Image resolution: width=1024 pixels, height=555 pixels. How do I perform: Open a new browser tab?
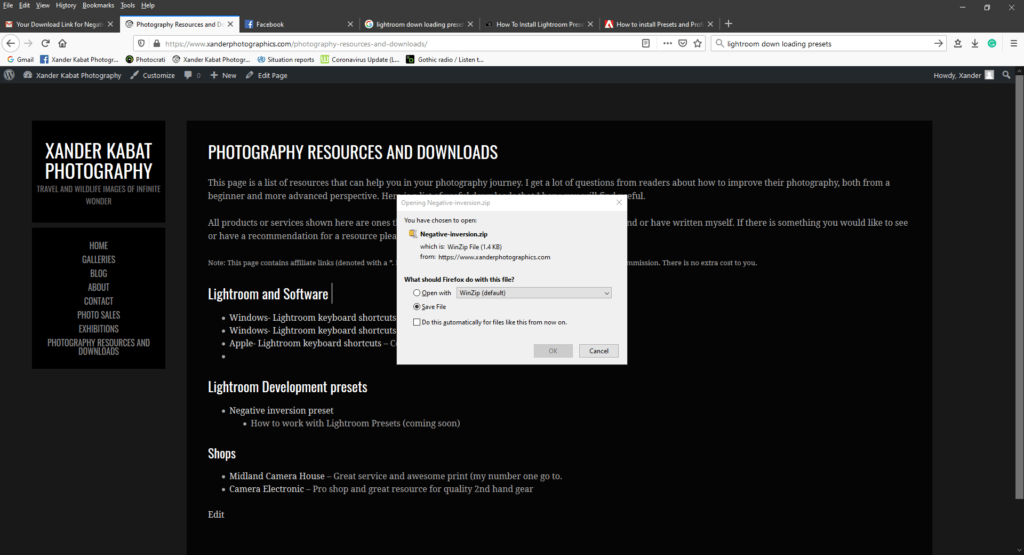(728, 24)
